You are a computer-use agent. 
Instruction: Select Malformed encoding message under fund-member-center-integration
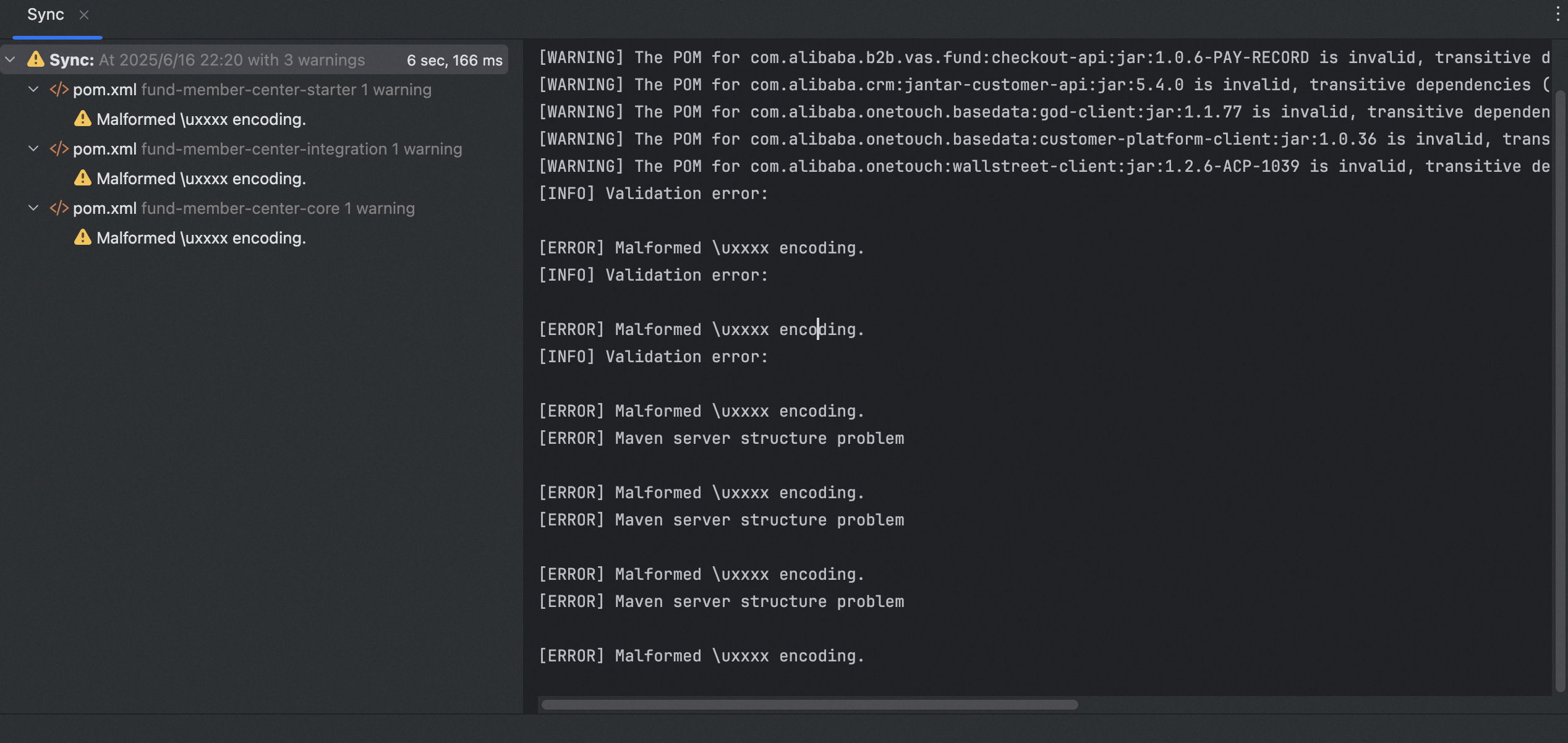(x=201, y=179)
